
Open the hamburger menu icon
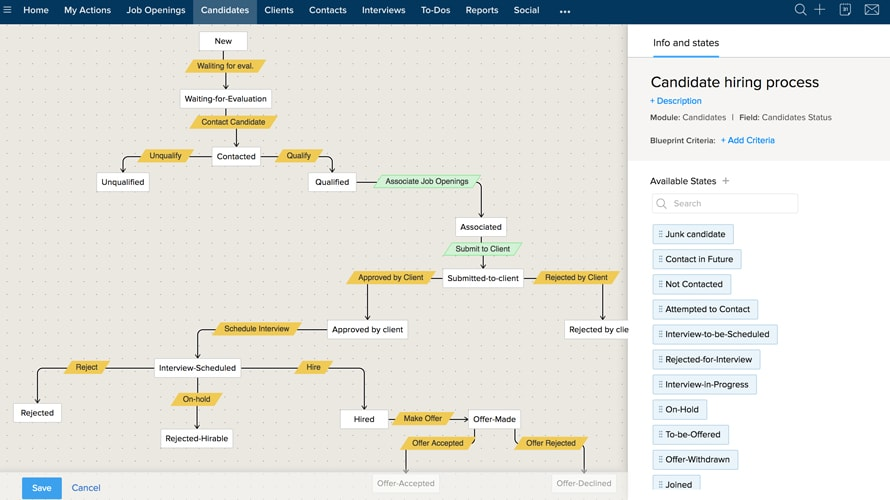(8, 10)
